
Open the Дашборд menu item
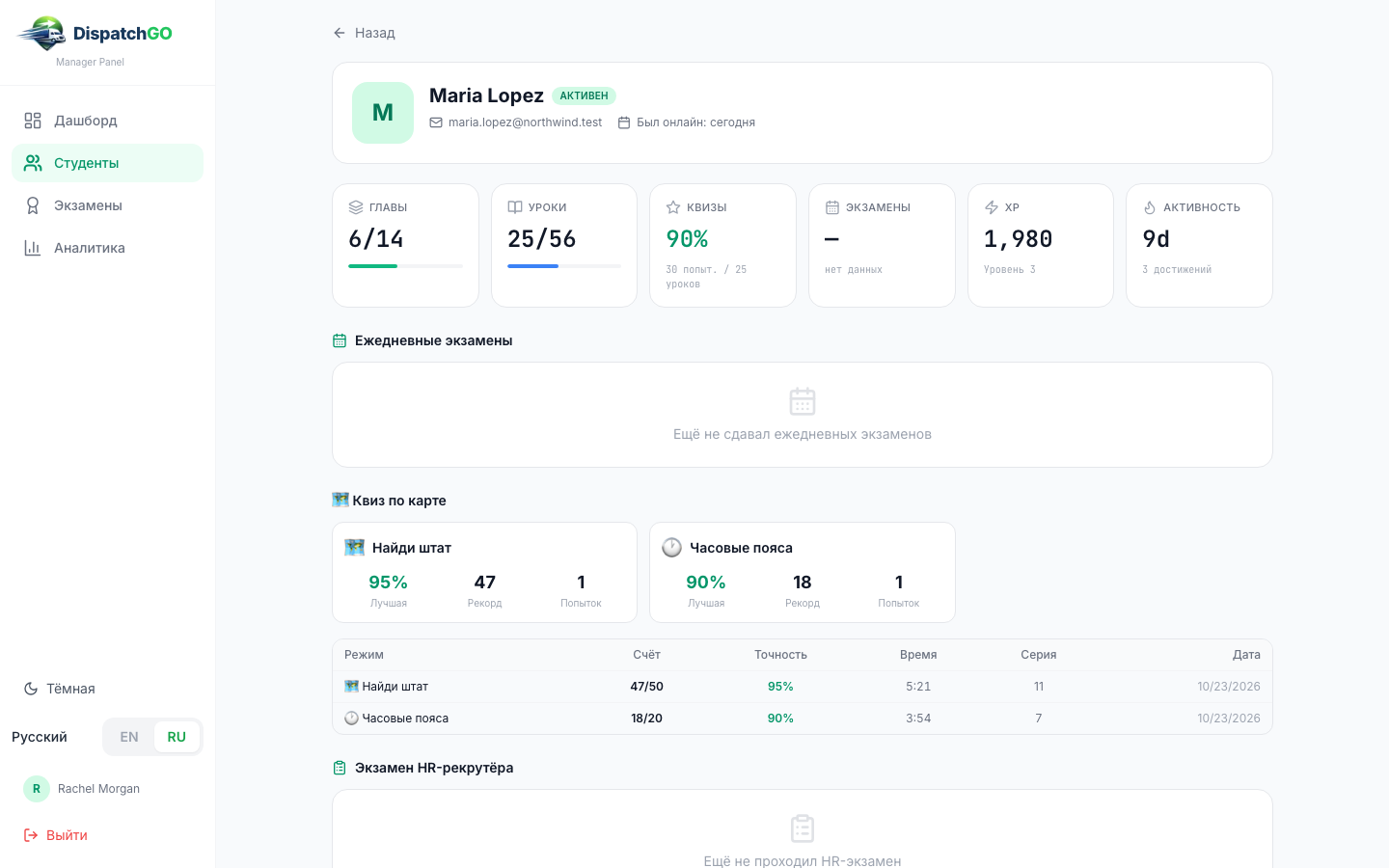pyautogui.click(x=107, y=121)
